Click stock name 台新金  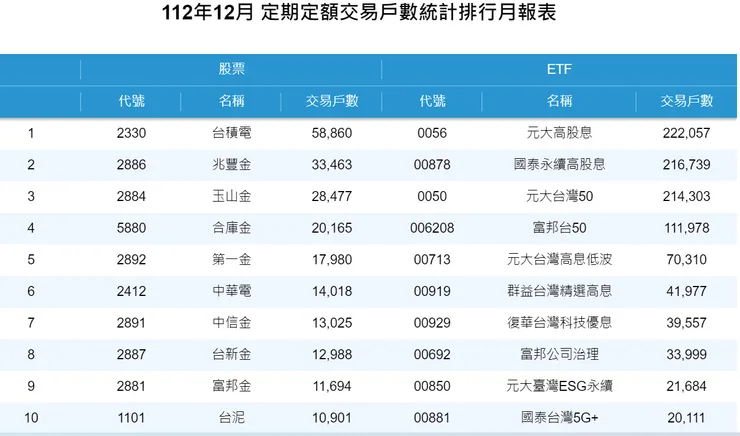(231, 354)
